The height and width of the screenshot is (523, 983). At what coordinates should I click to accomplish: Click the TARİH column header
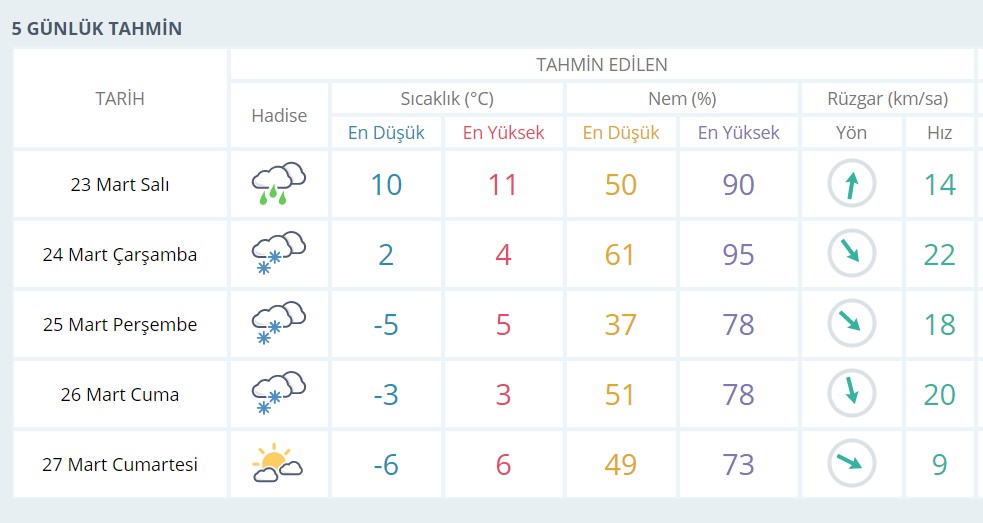pyautogui.click(x=120, y=98)
